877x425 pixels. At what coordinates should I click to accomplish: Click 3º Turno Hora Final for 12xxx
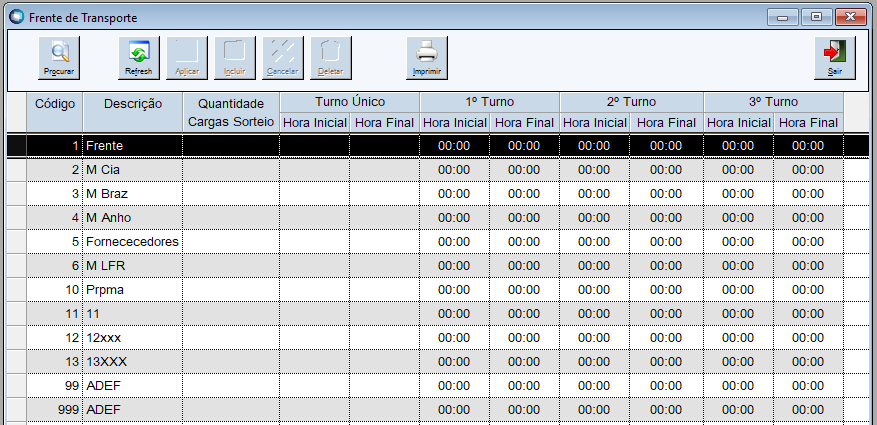[x=808, y=338]
